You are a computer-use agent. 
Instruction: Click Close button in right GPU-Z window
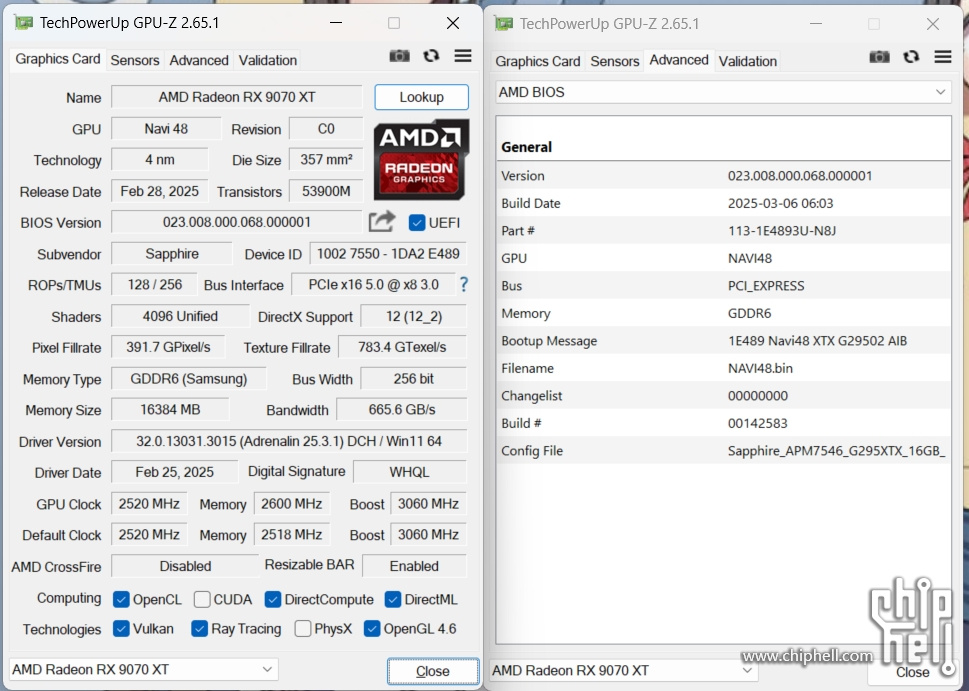pyautogui.click(x=912, y=672)
